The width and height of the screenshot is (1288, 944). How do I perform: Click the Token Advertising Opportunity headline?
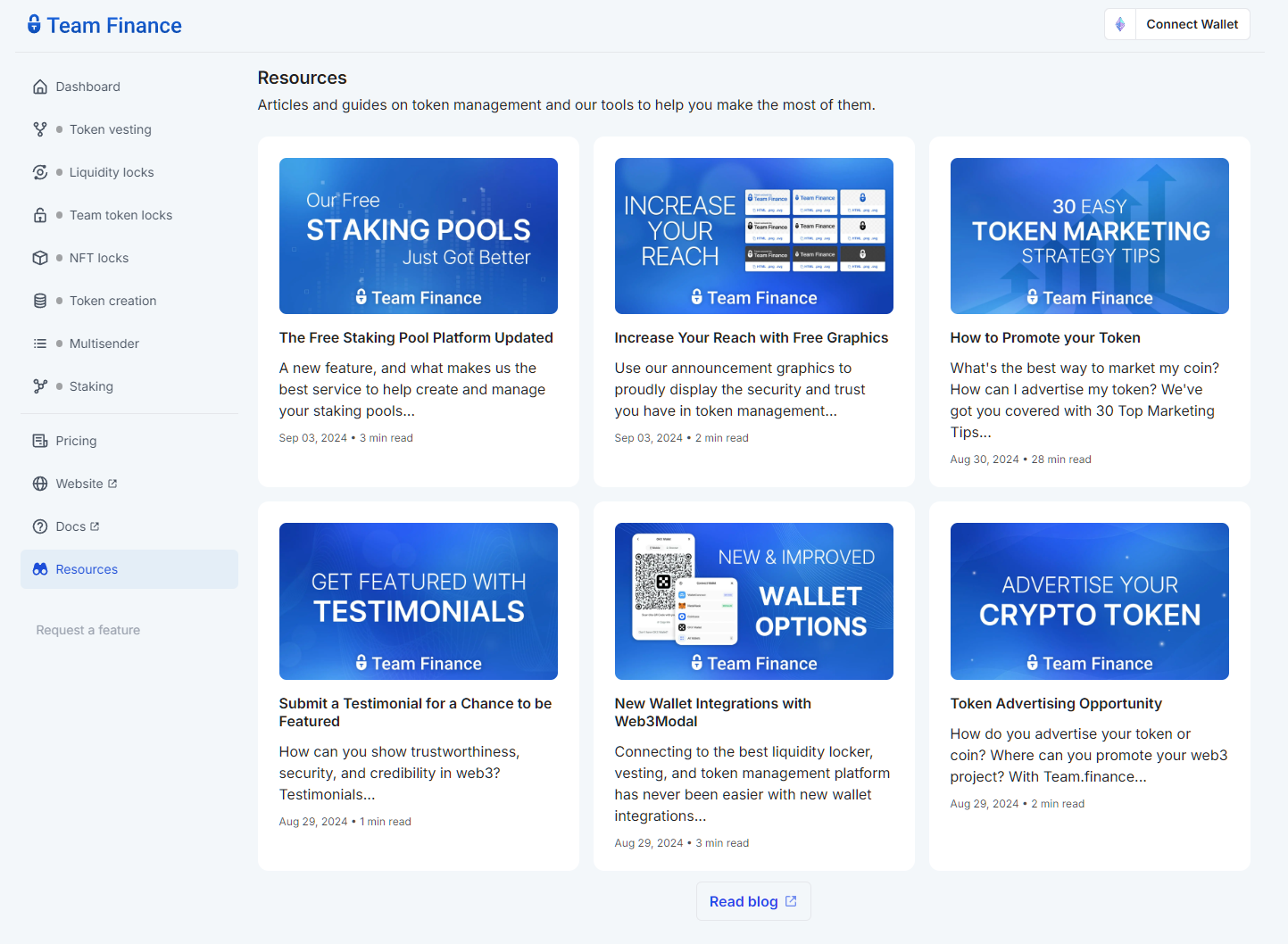[1056, 703]
